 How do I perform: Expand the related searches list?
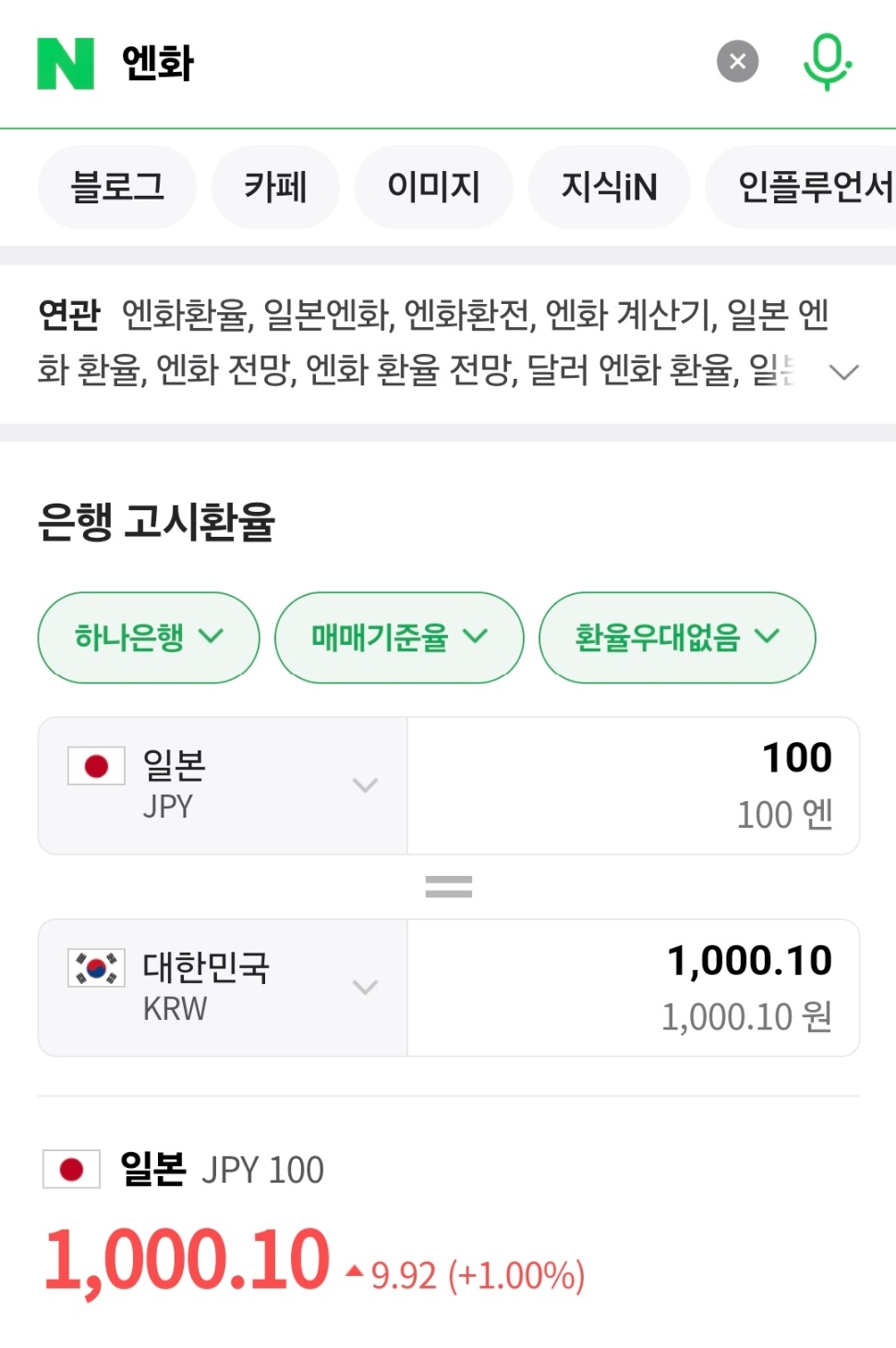point(844,372)
